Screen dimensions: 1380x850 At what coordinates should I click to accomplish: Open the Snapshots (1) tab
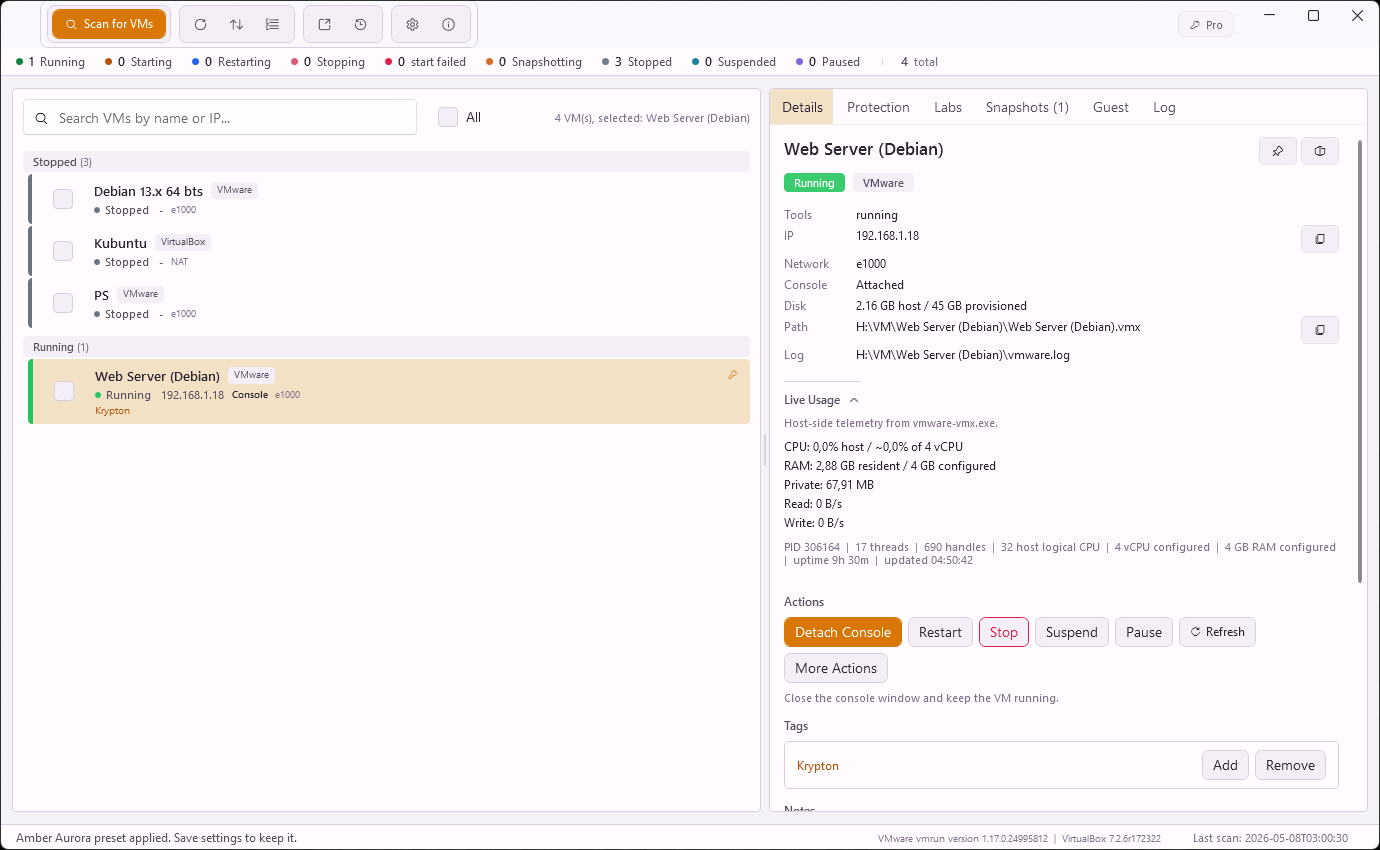(1027, 107)
